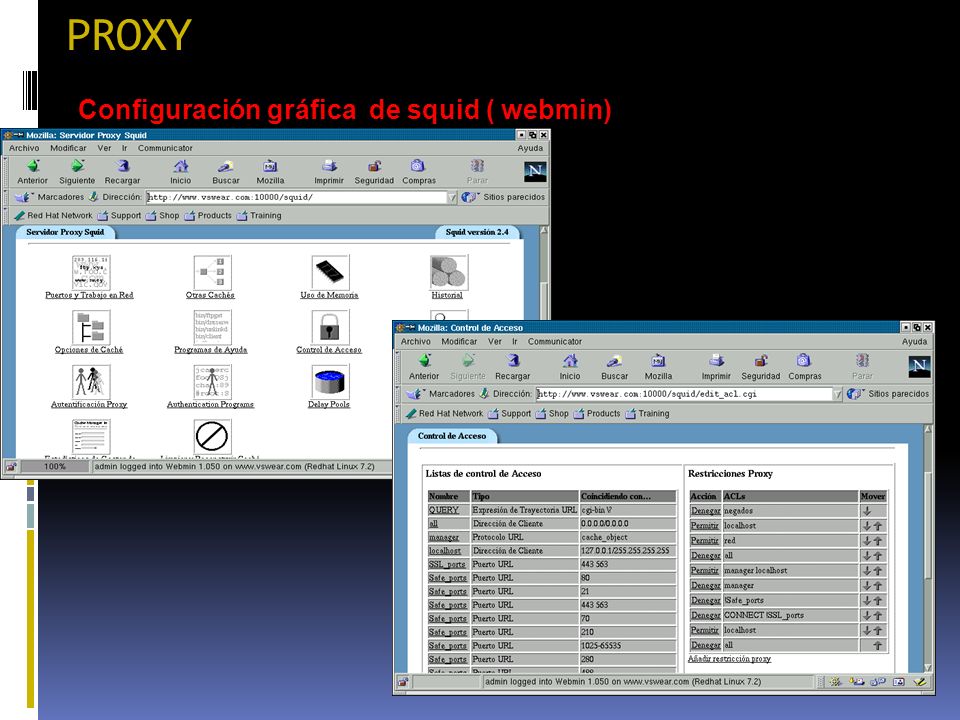Click Anterior back arrow in Servidor Proxy Squid window
960x720 pixels.
tap(33, 166)
